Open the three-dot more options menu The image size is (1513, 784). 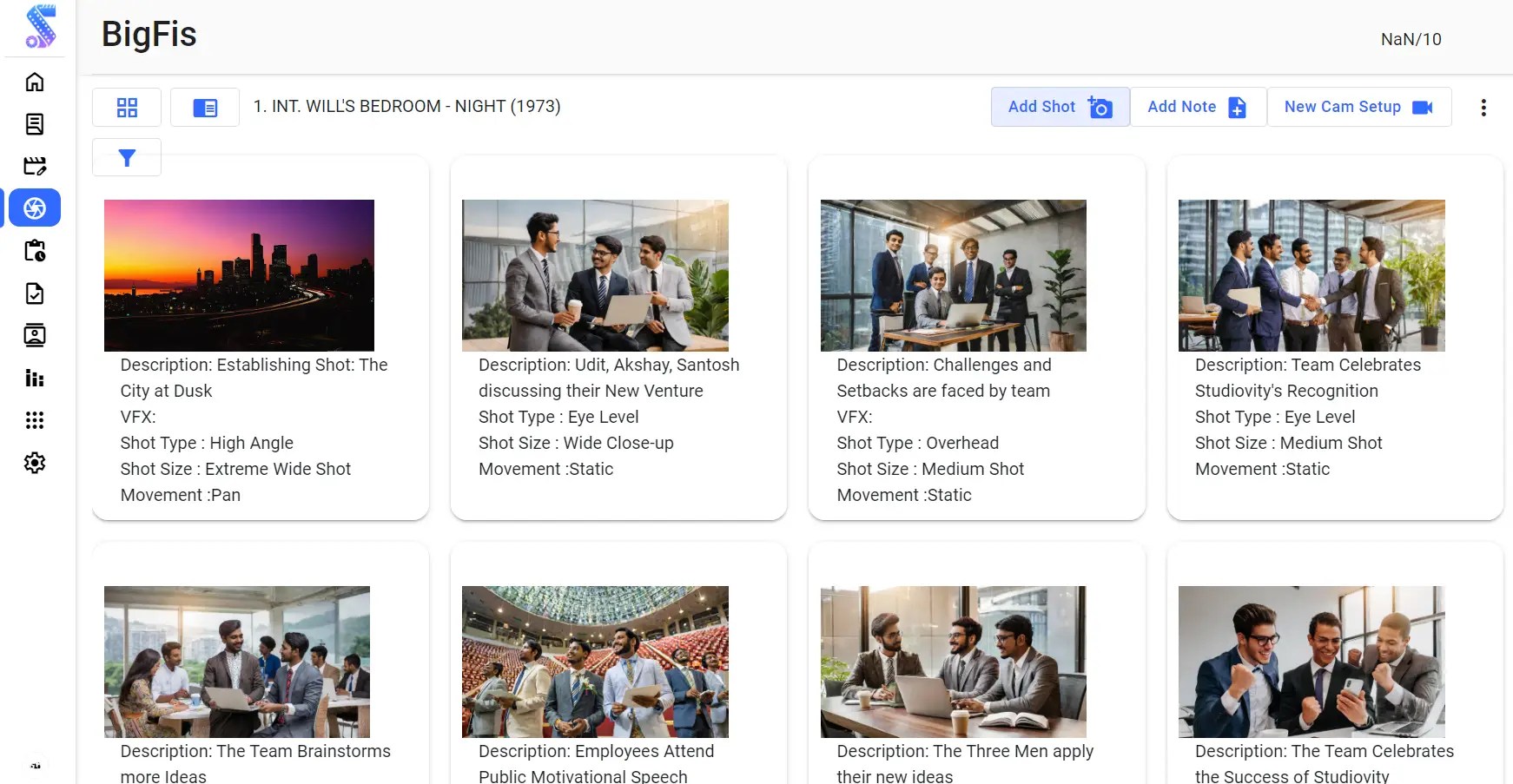click(1483, 107)
